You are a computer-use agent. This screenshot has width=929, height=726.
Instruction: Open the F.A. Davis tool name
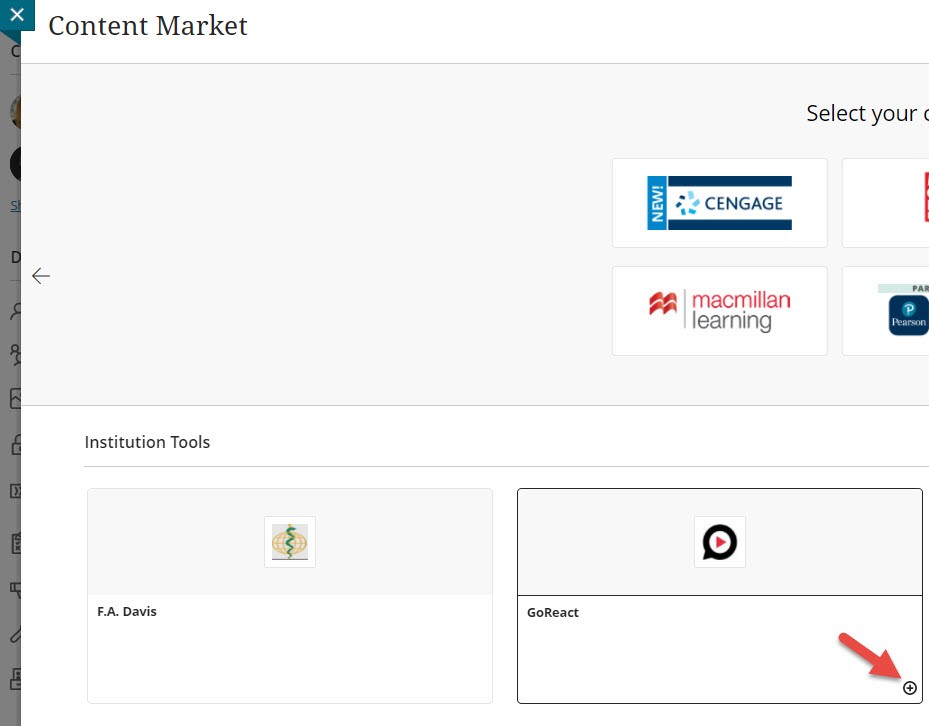(x=127, y=612)
